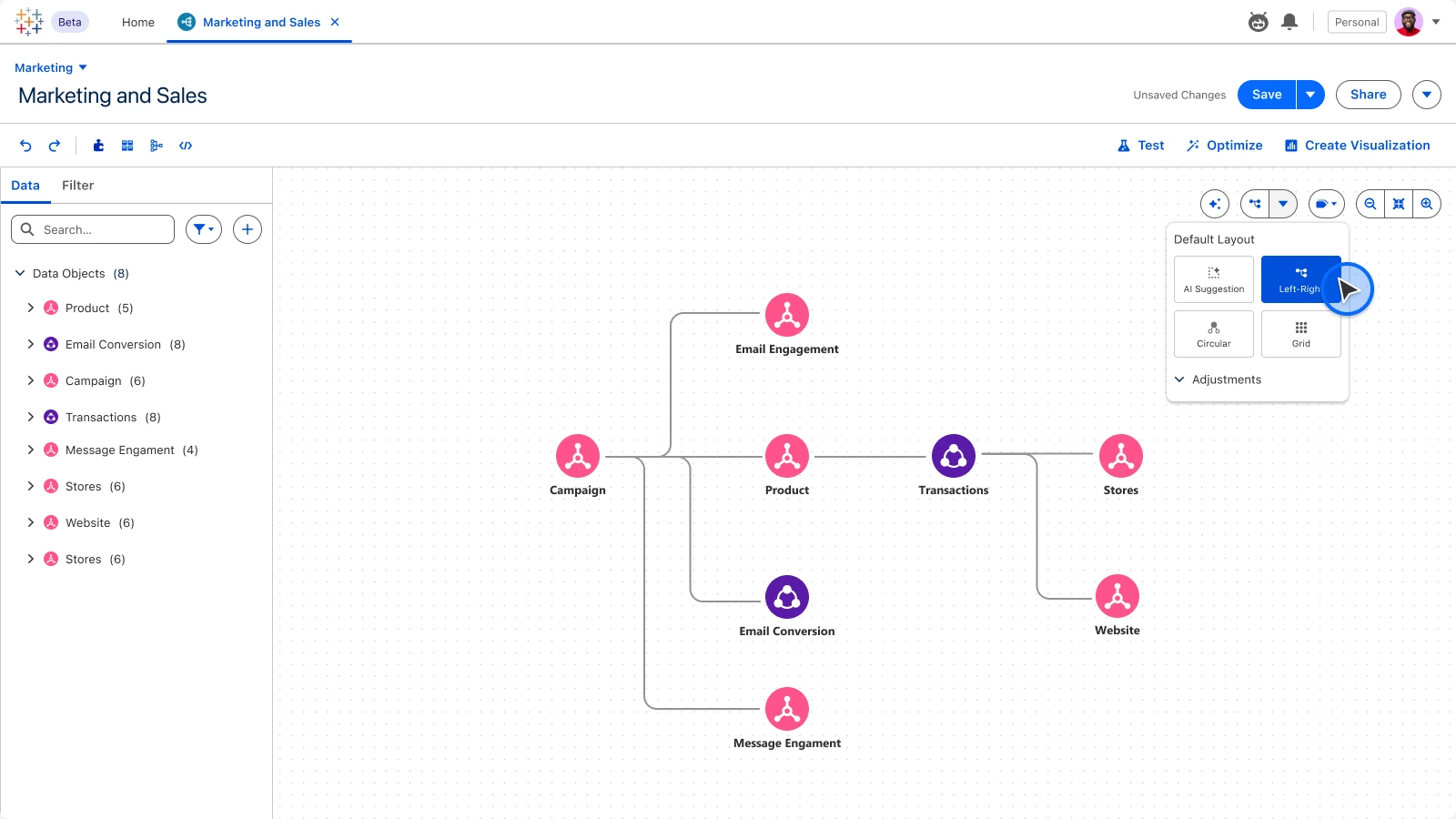The image size is (1456, 819).
Task: Choose the AI Suggestion layout option
Action: coord(1214,279)
